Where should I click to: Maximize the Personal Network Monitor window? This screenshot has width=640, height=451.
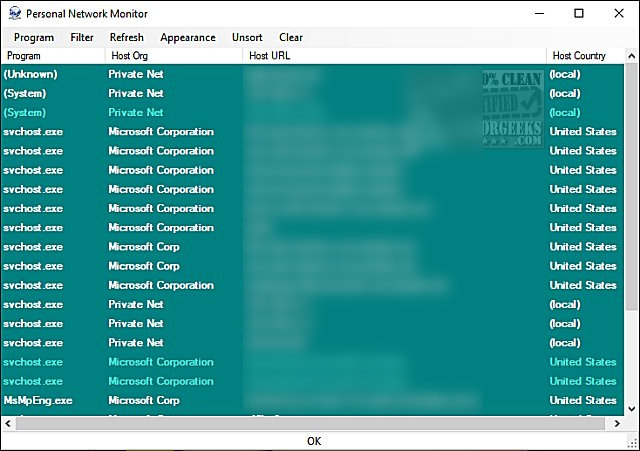point(579,13)
